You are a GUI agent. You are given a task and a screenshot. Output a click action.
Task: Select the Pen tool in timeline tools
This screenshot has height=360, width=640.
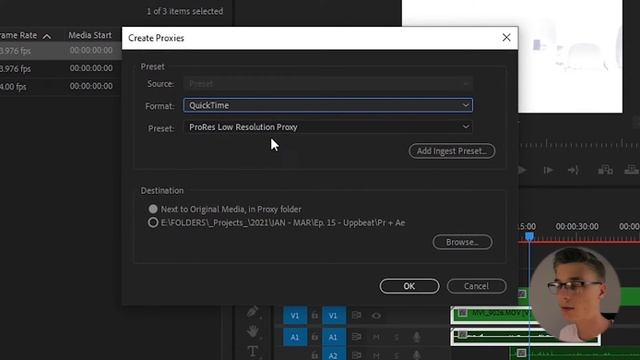tap(252, 312)
